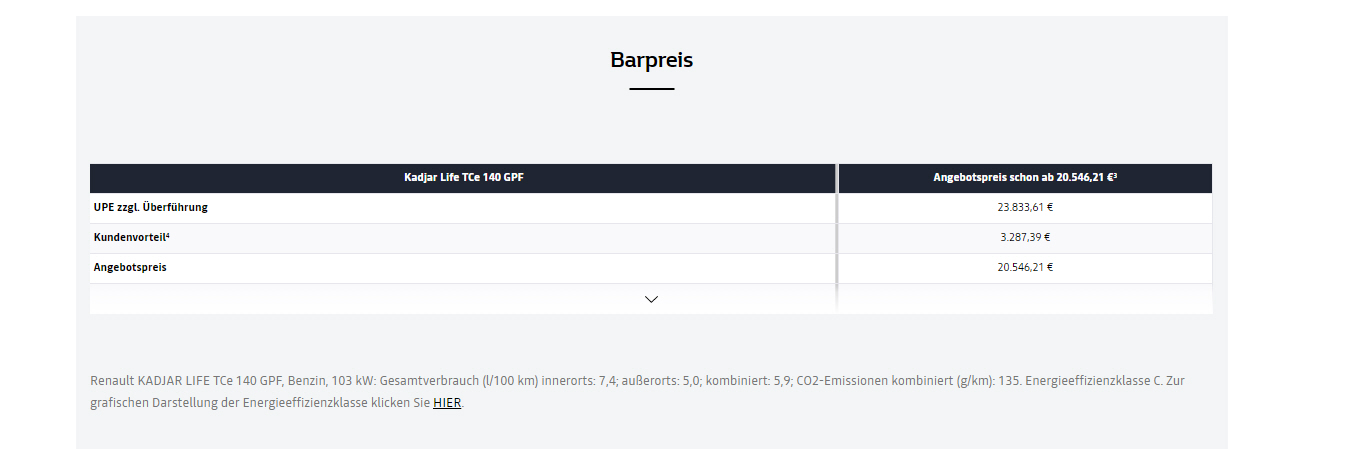
Task: Click the 20.546,21 € offer price cell
Action: [x=1025, y=267]
